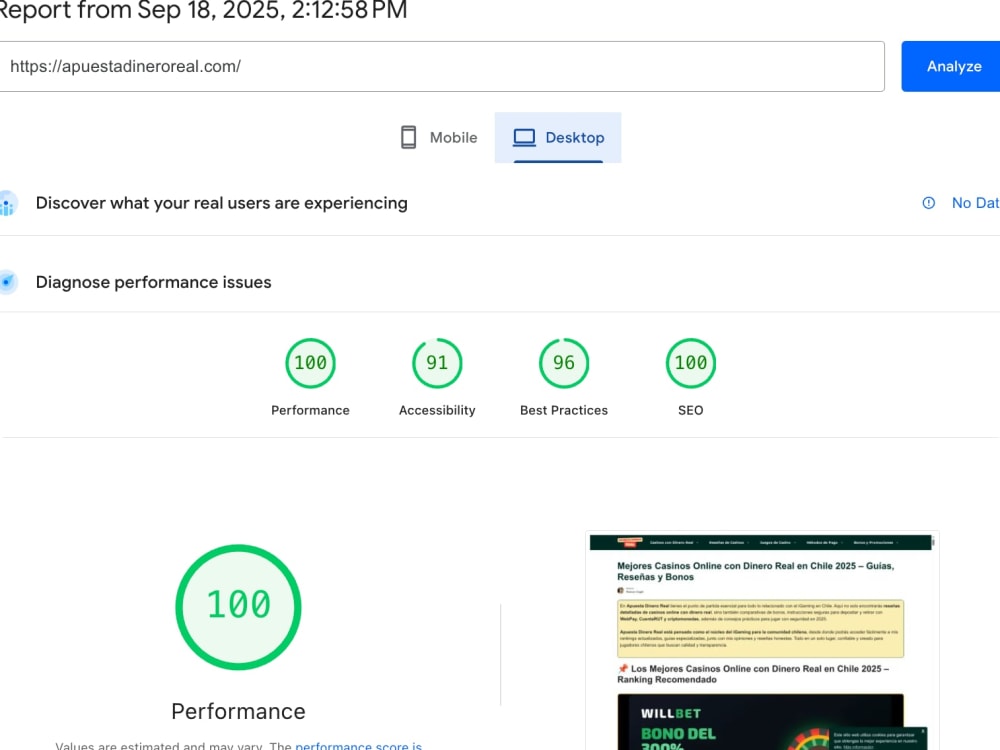Click the URL input field

tap(441, 66)
